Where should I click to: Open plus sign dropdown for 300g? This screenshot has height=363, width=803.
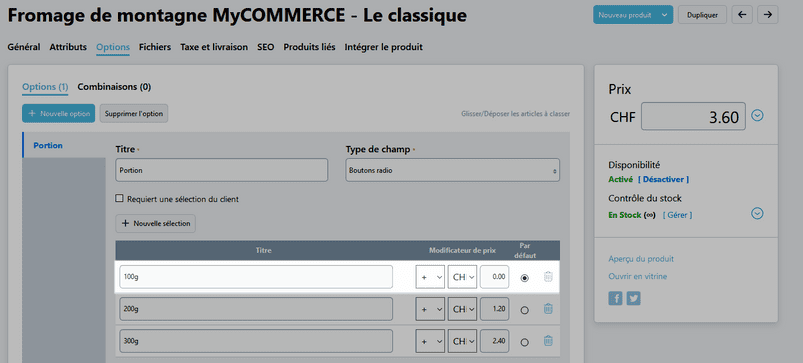click(x=430, y=340)
